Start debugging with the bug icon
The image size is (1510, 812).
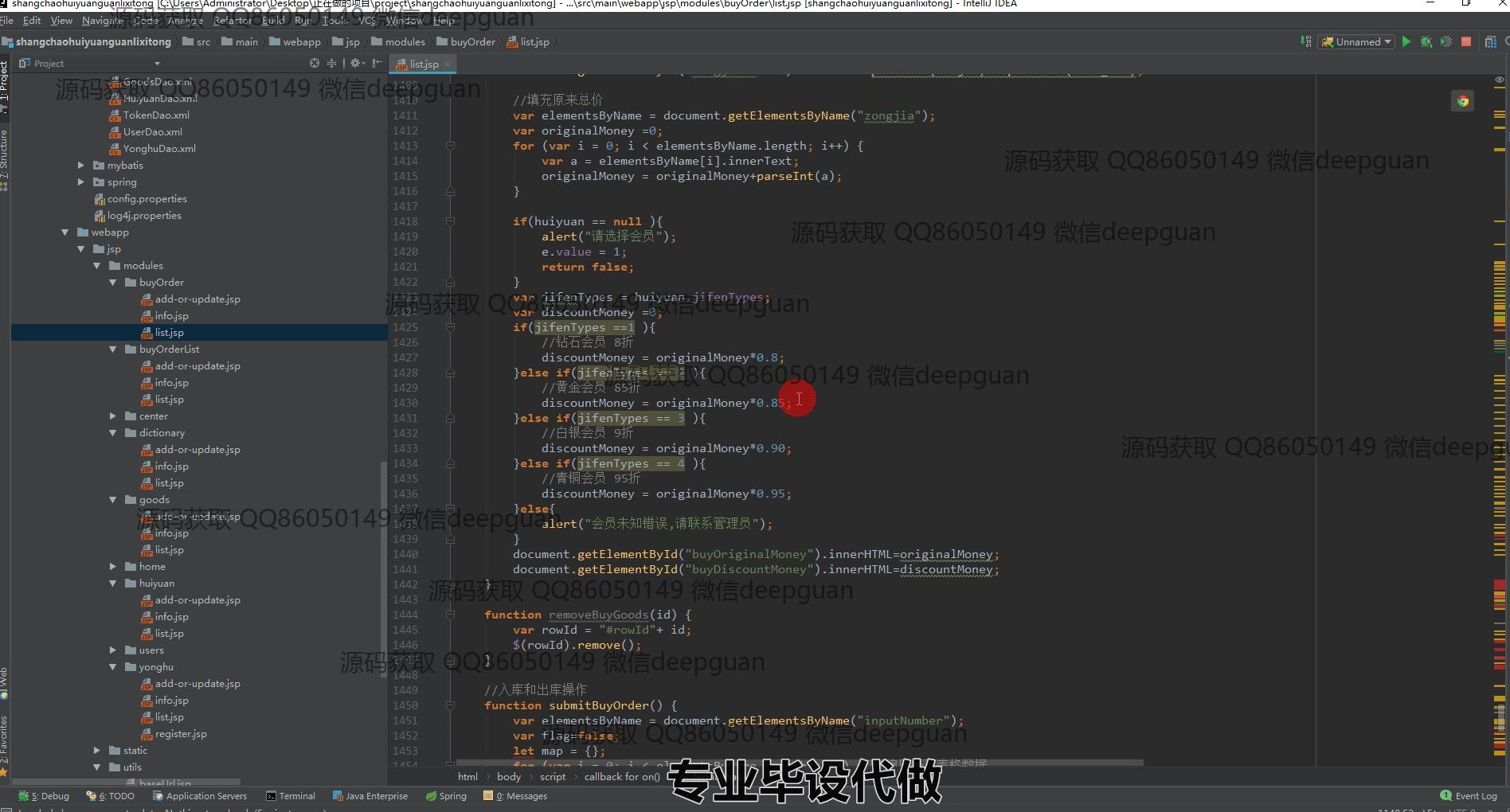coord(1426,42)
